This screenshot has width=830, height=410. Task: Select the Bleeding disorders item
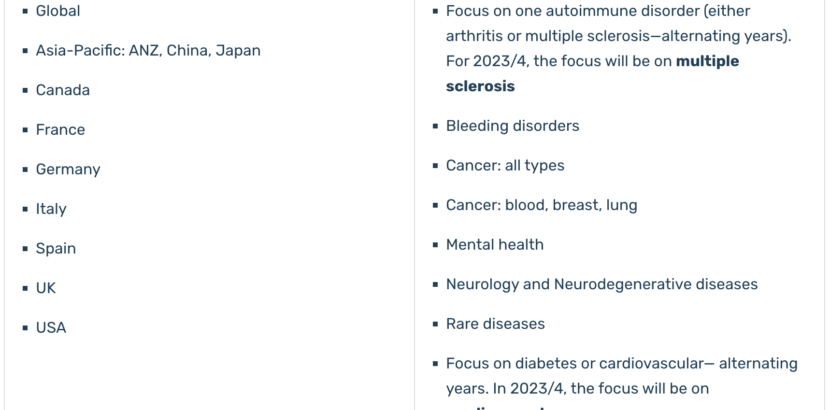512,126
